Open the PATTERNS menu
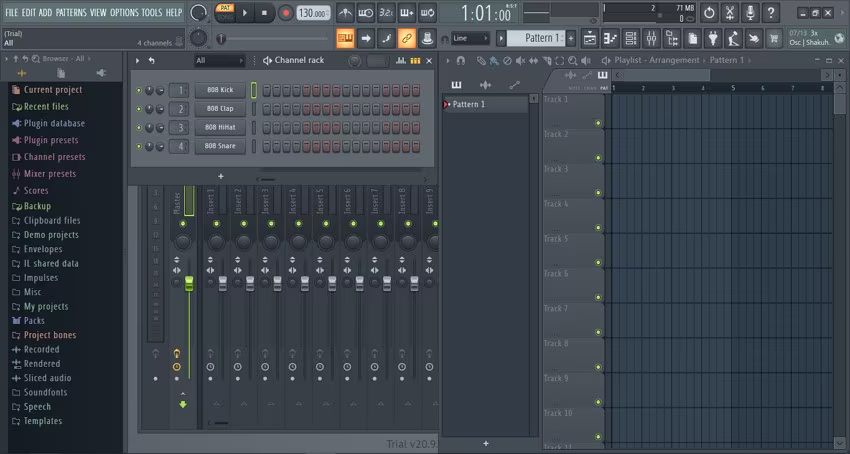 71,12
